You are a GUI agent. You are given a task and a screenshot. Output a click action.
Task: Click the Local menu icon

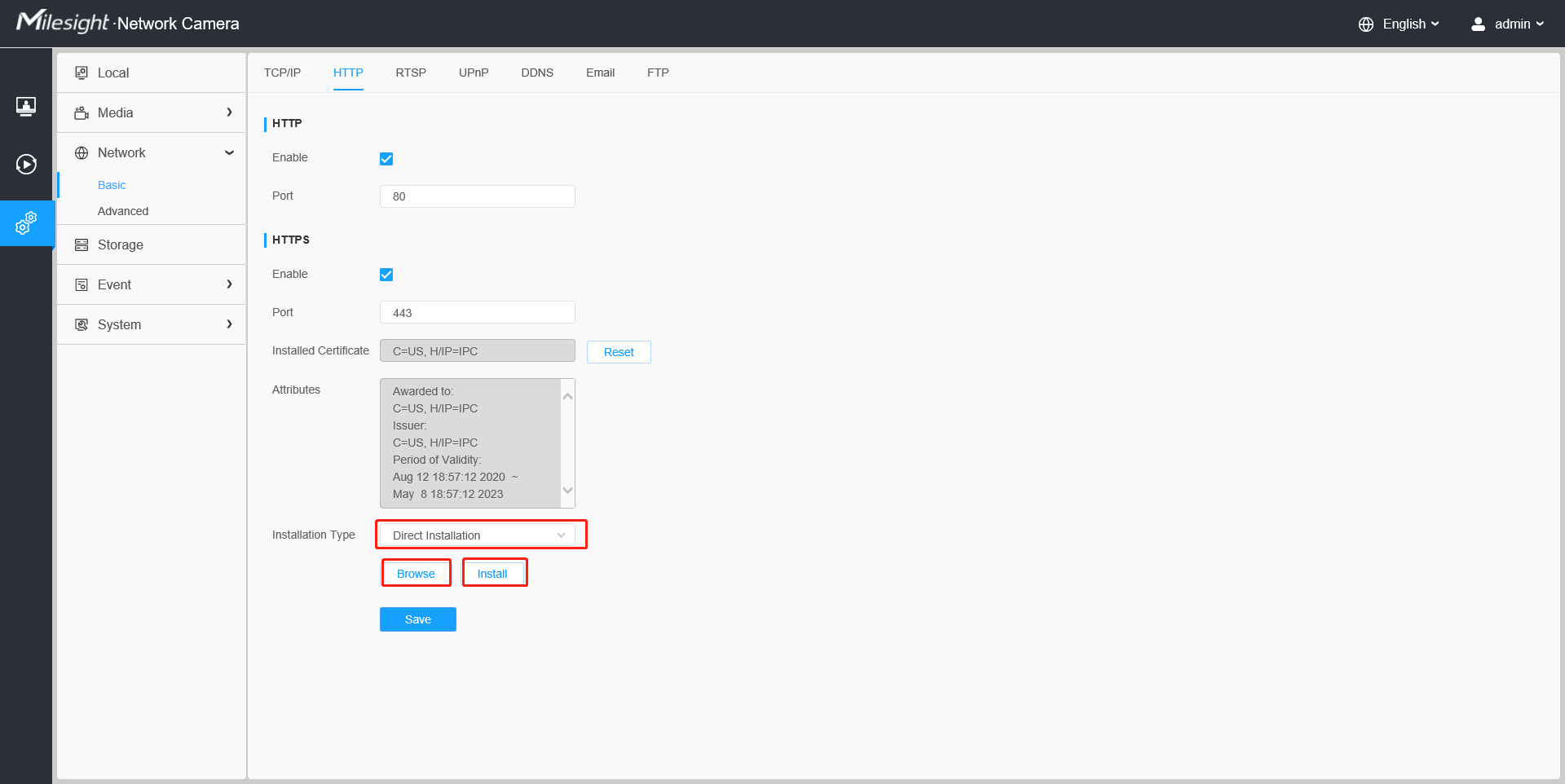[x=82, y=73]
